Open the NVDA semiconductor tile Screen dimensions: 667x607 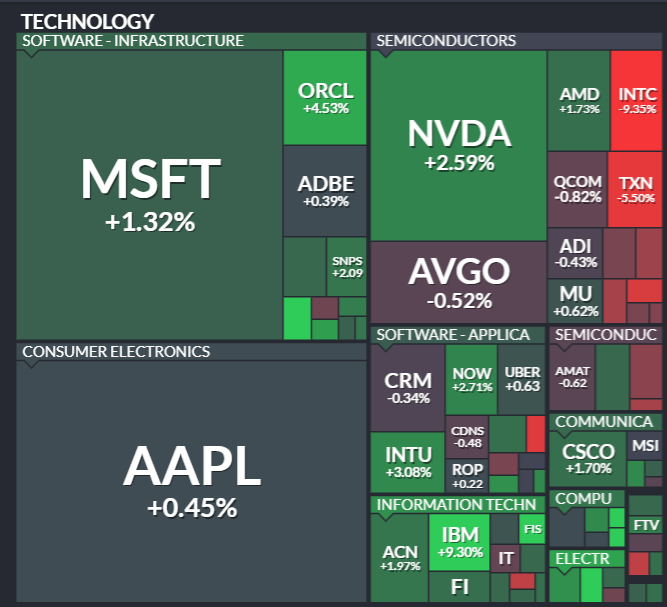[458, 144]
